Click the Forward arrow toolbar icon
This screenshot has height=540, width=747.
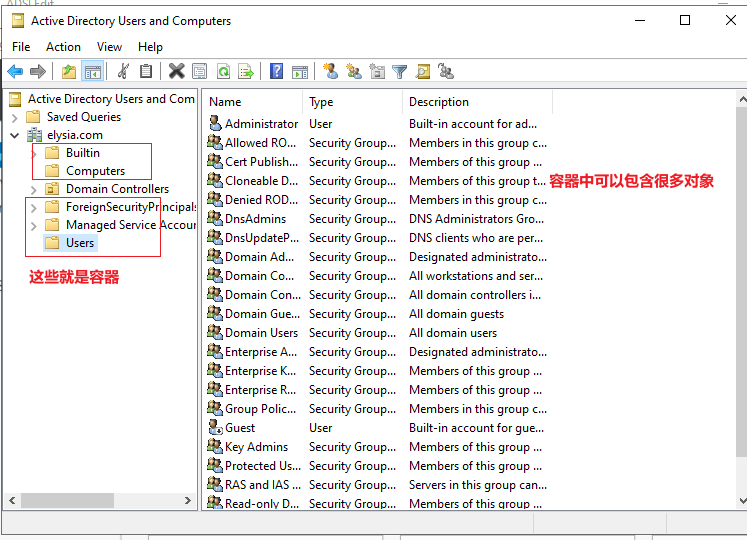click(38, 71)
